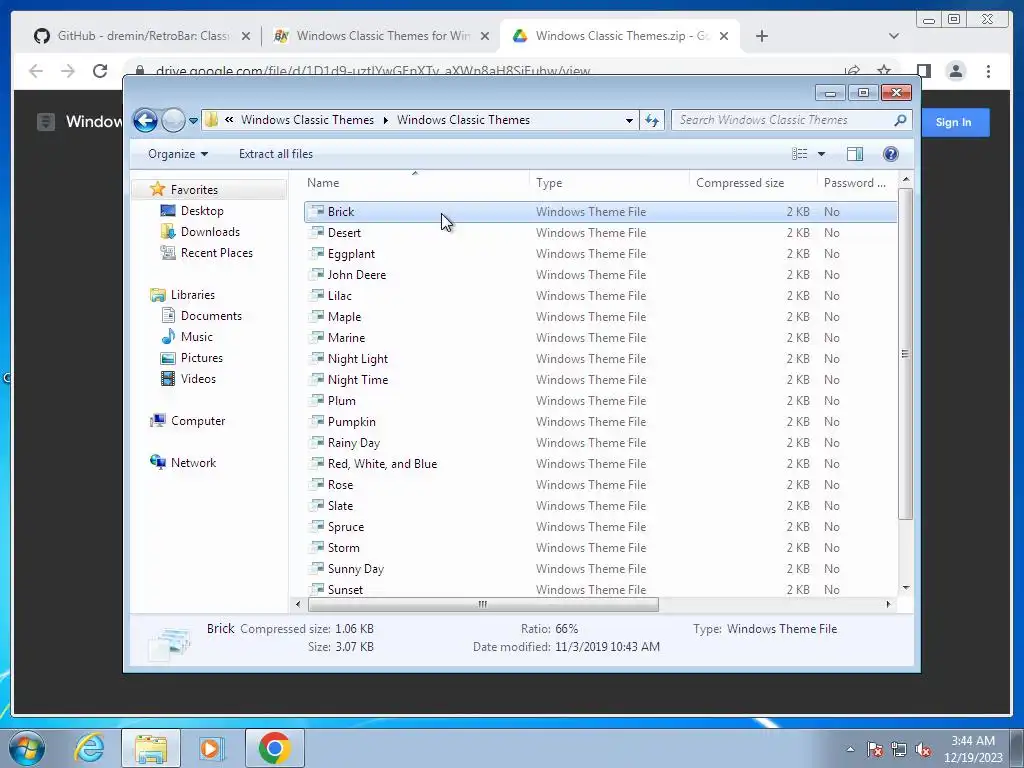Bookmark this page with Chrome's star
The width and height of the screenshot is (1024, 768).
[x=884, y=71]
